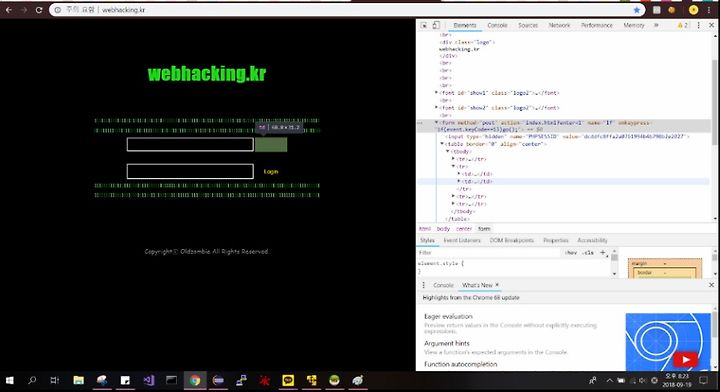Collapse the tbody node
The width and height of the screenshot is (720, 392).
(448, 151)
